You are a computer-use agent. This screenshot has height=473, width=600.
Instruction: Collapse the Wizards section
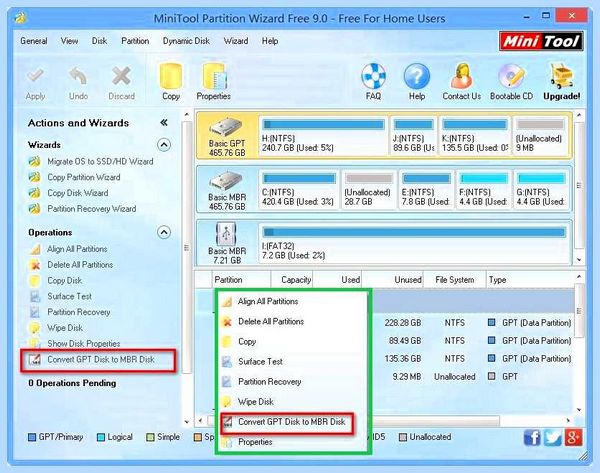164,145
